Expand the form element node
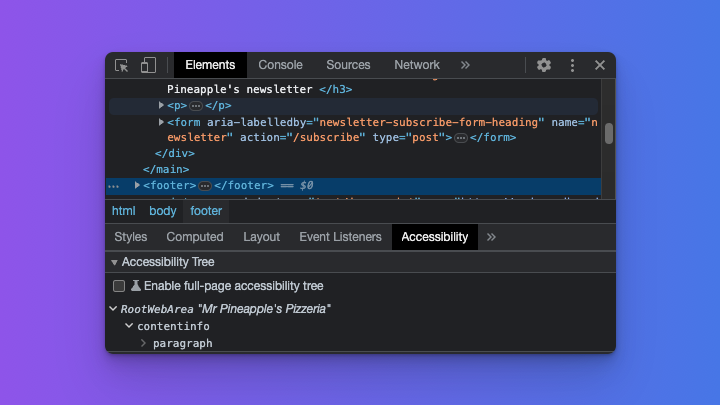Image resolution: width=720 pixels, height=405 pixels. [162, 122]
